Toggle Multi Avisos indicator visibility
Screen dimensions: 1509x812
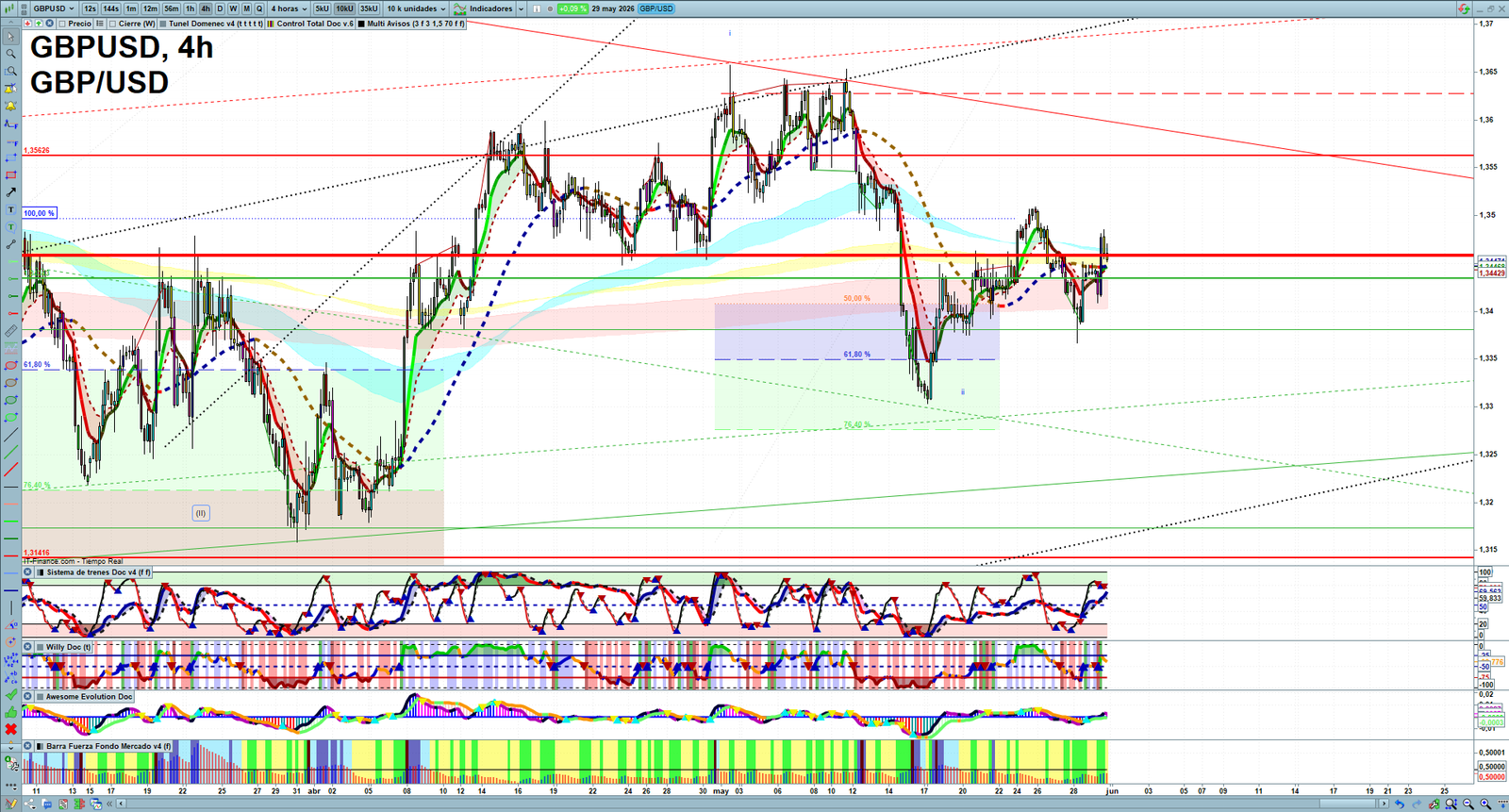(361, 24)
